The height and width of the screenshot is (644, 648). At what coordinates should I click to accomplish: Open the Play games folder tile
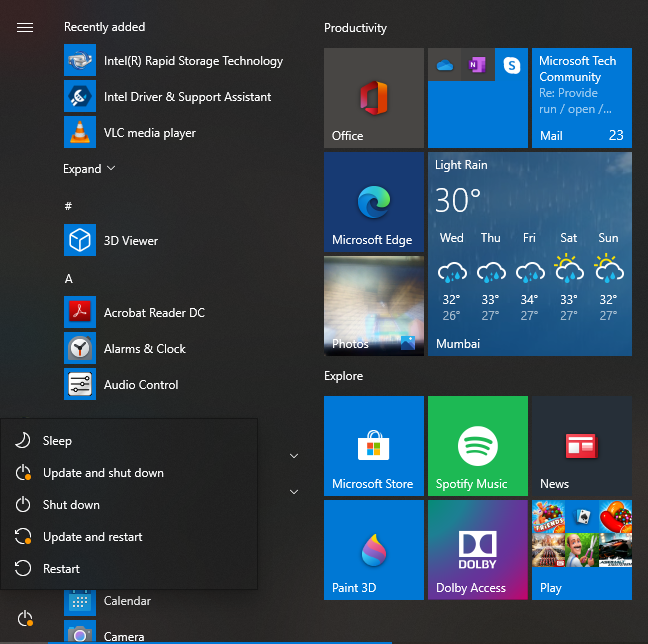point(582,550)
